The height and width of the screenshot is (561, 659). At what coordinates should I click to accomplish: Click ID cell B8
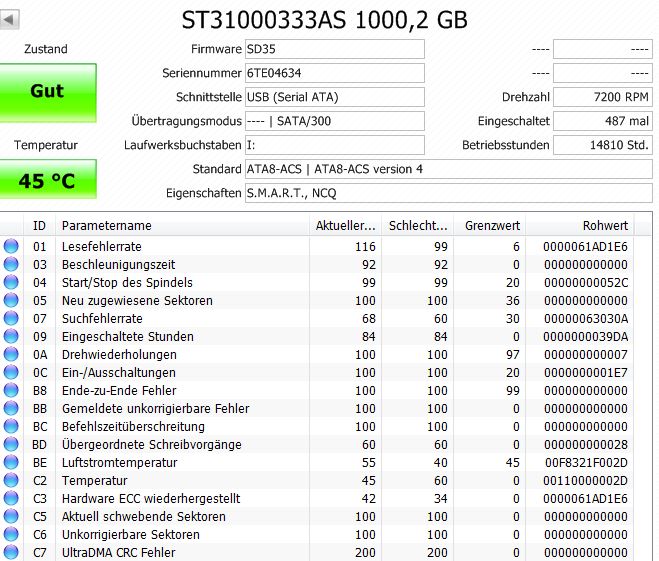[40, 390]
